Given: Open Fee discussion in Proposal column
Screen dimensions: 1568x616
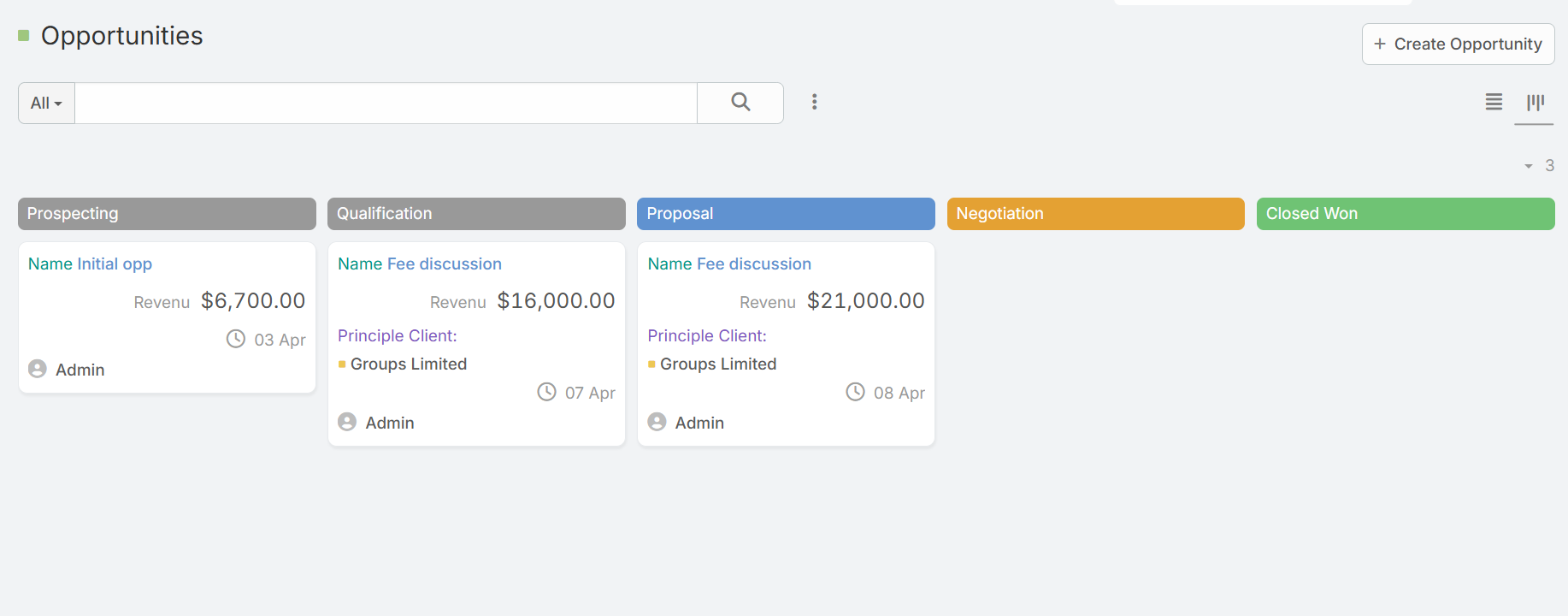Looking at the screenshot, I should pos(753,264).
